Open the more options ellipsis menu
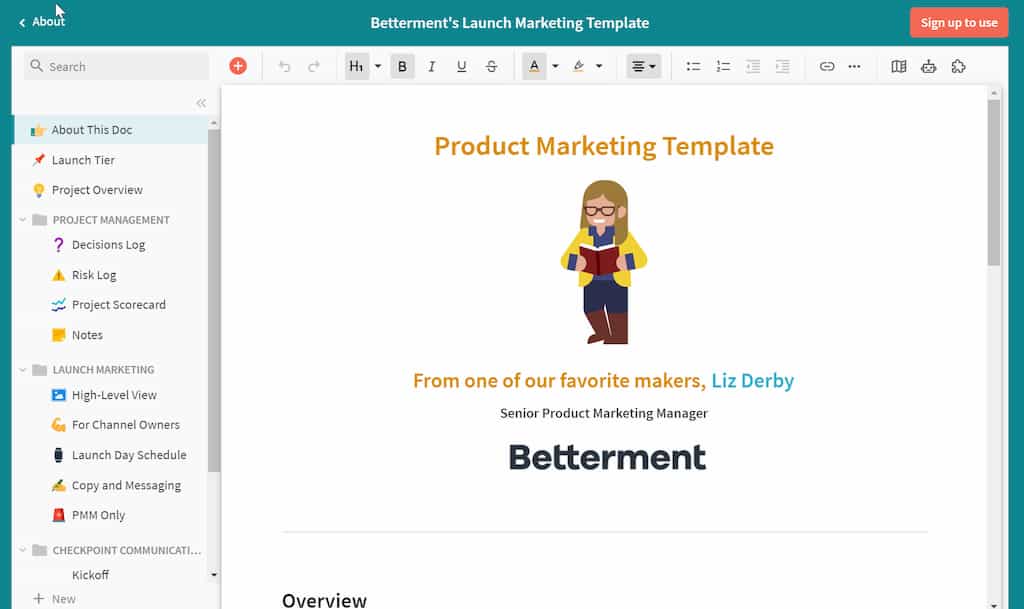 pos(854,66)
